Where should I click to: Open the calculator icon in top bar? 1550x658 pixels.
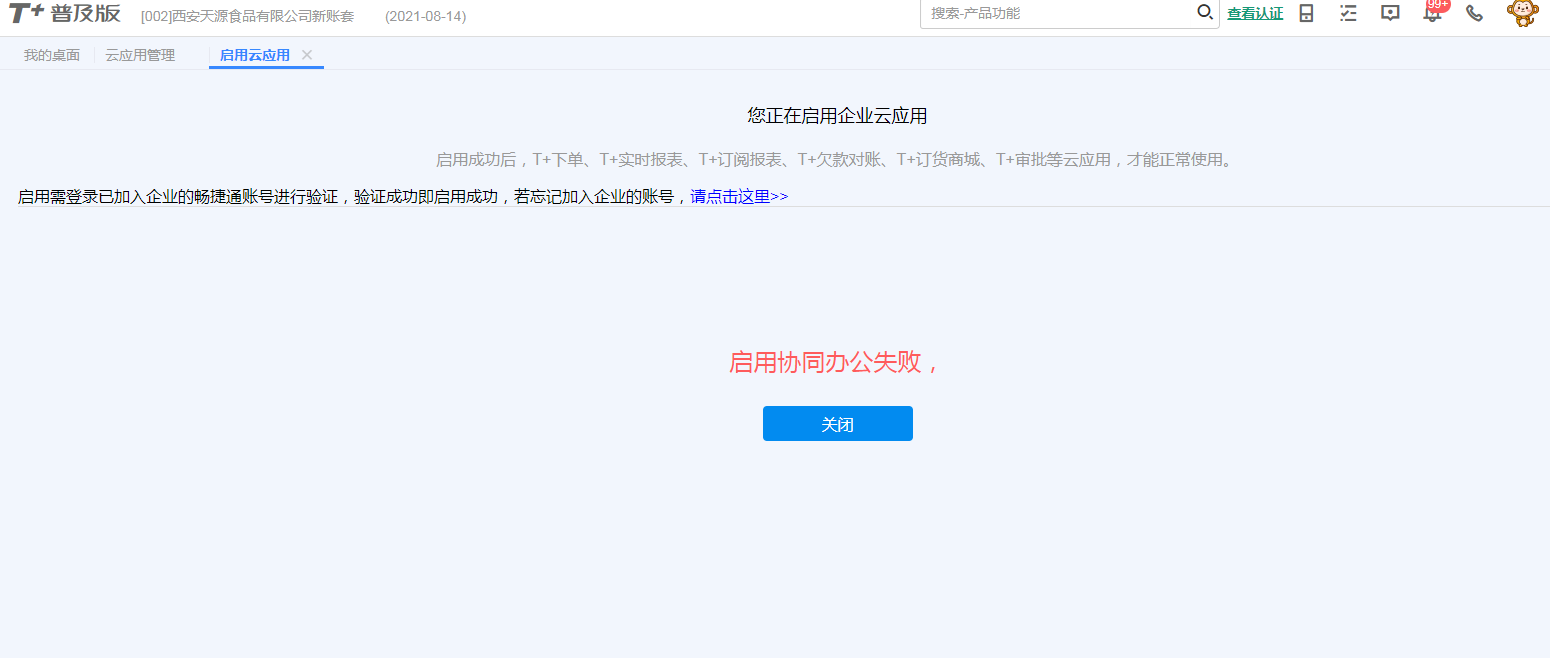click(x=1306, y=13)
